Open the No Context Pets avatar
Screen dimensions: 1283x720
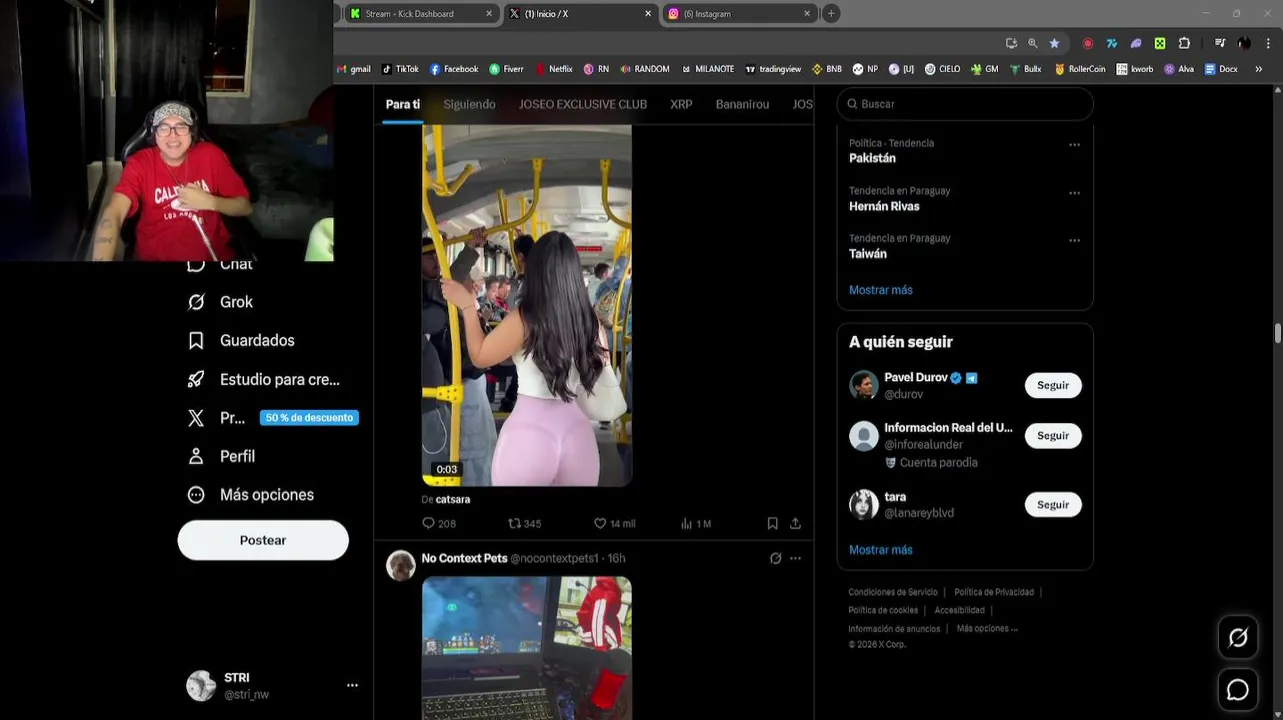401,565
